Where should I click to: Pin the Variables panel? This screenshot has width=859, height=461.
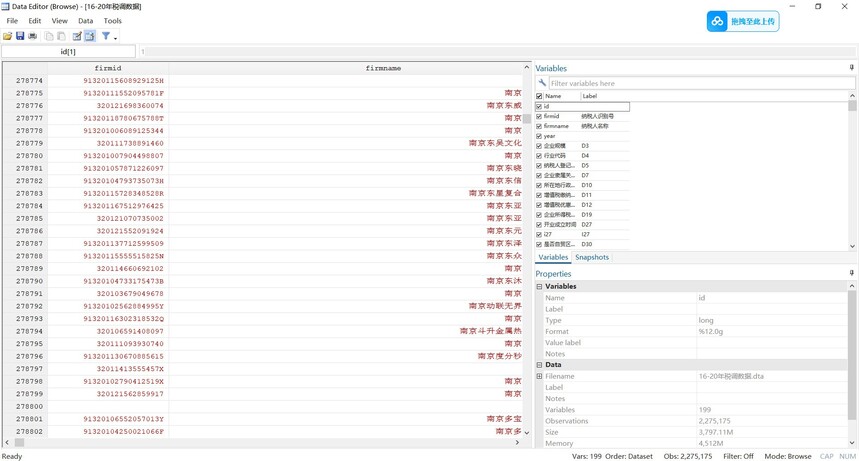click(851, 69)
